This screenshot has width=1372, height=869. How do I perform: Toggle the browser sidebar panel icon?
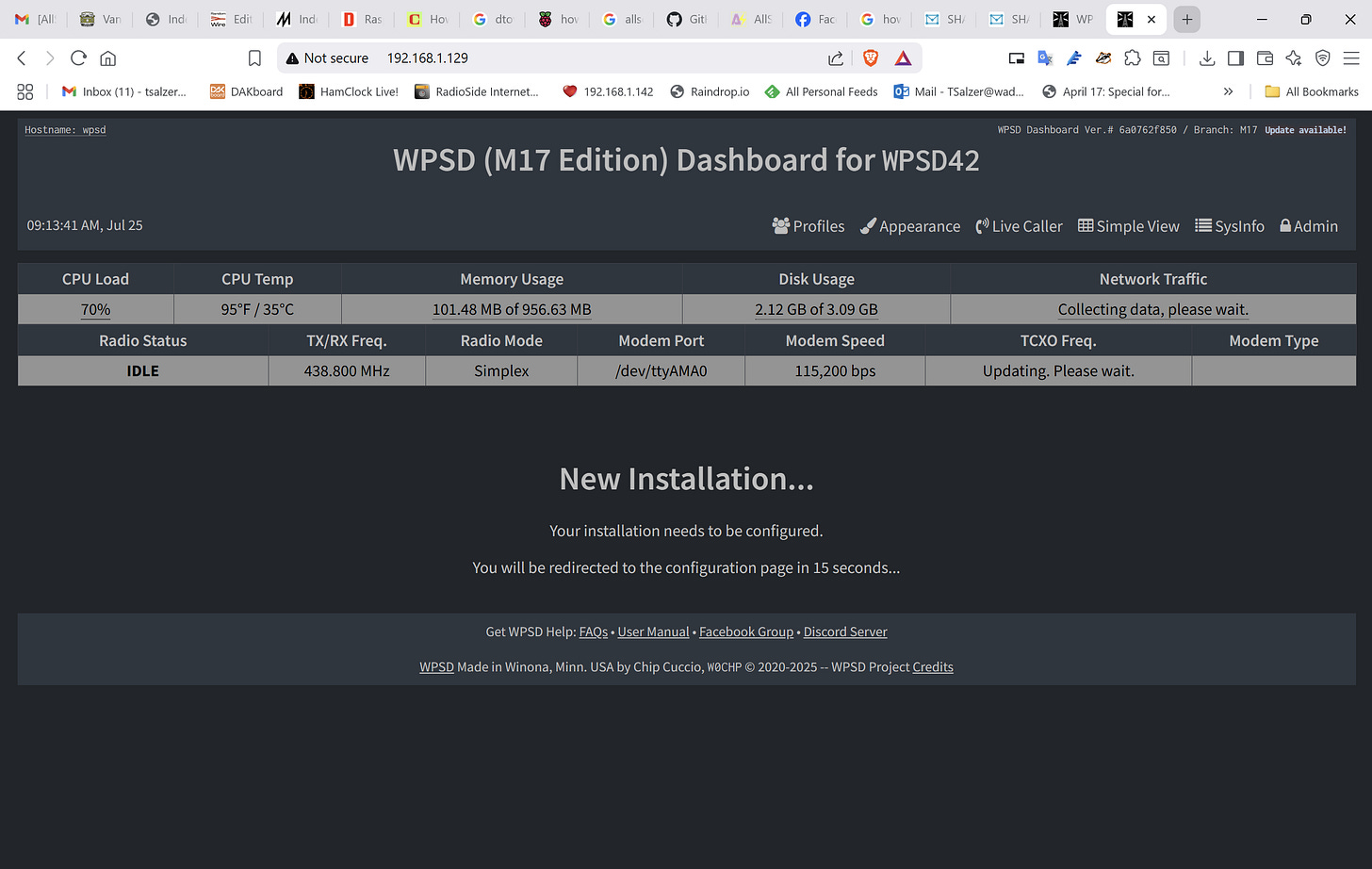pyautogui.click(x=1235, y=58)
